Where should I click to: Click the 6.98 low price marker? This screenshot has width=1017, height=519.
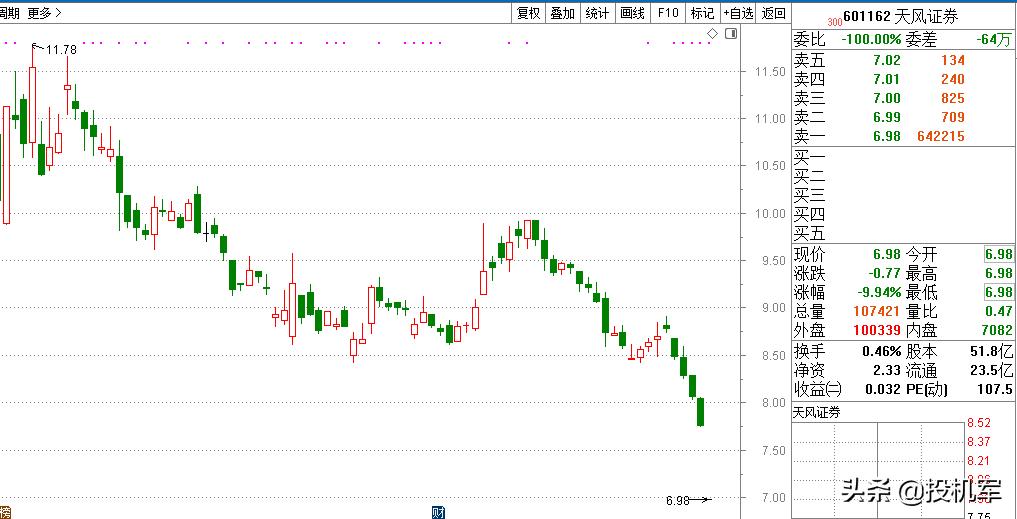click(677, 501)
